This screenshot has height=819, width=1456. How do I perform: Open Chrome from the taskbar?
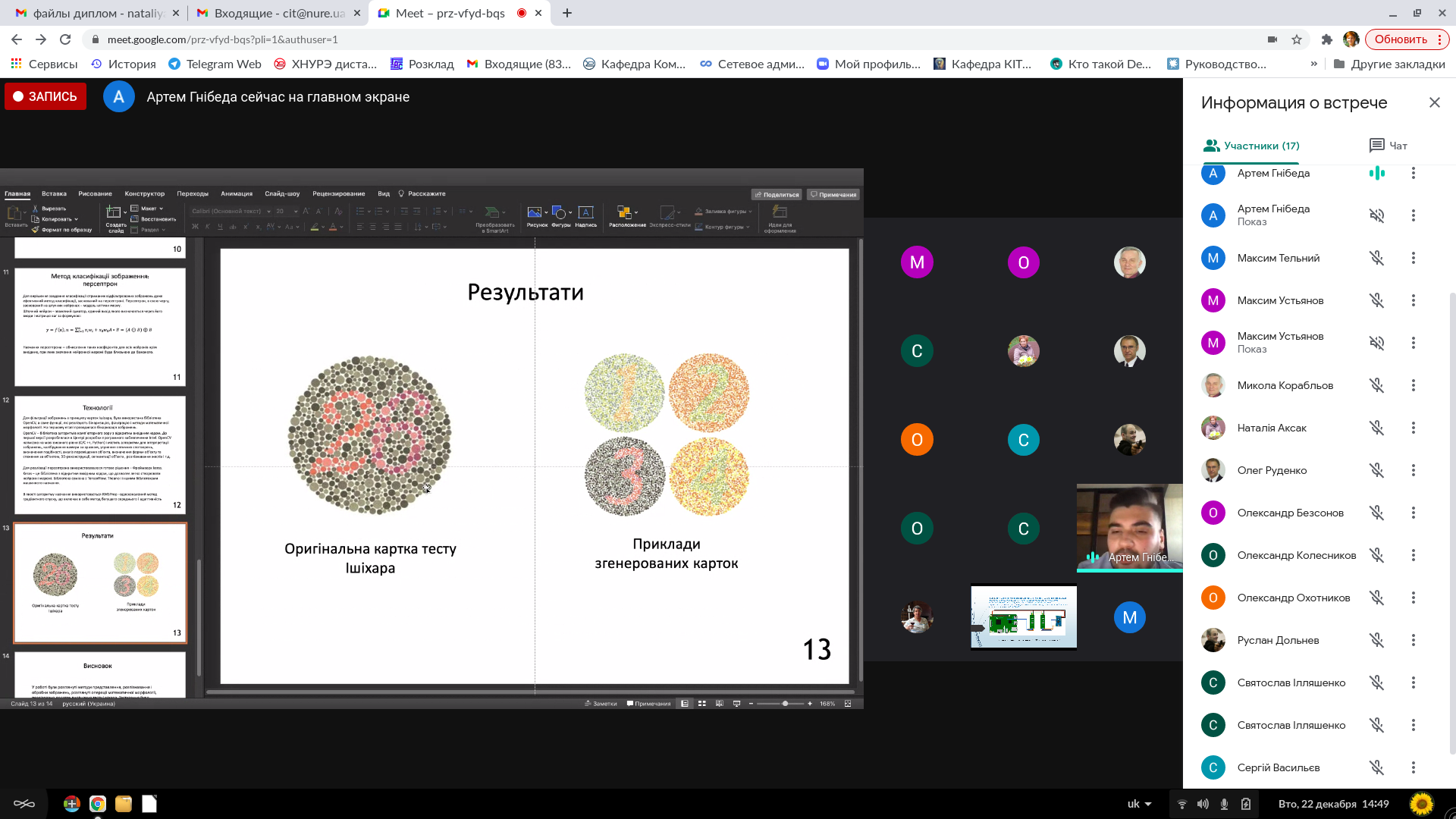point(97,804)
